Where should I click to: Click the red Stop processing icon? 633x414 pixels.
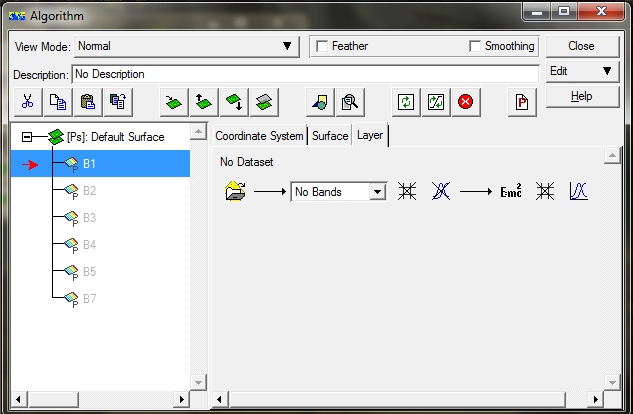(466, 102)
